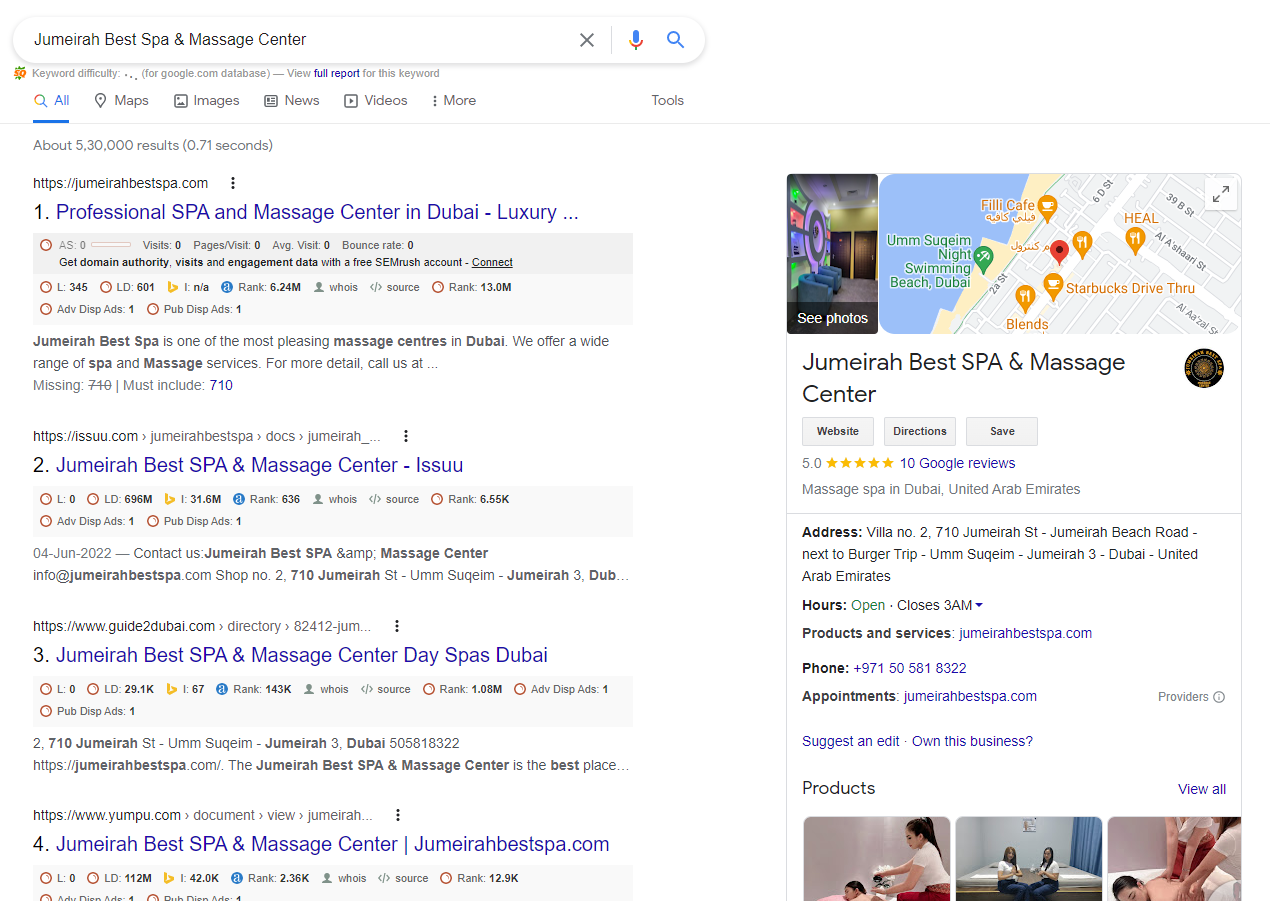The width and height of the screenshot is (1270, 901).
Task: Open three-dot menu for jumeirahbestspa.com result
Action: (233, 183)
